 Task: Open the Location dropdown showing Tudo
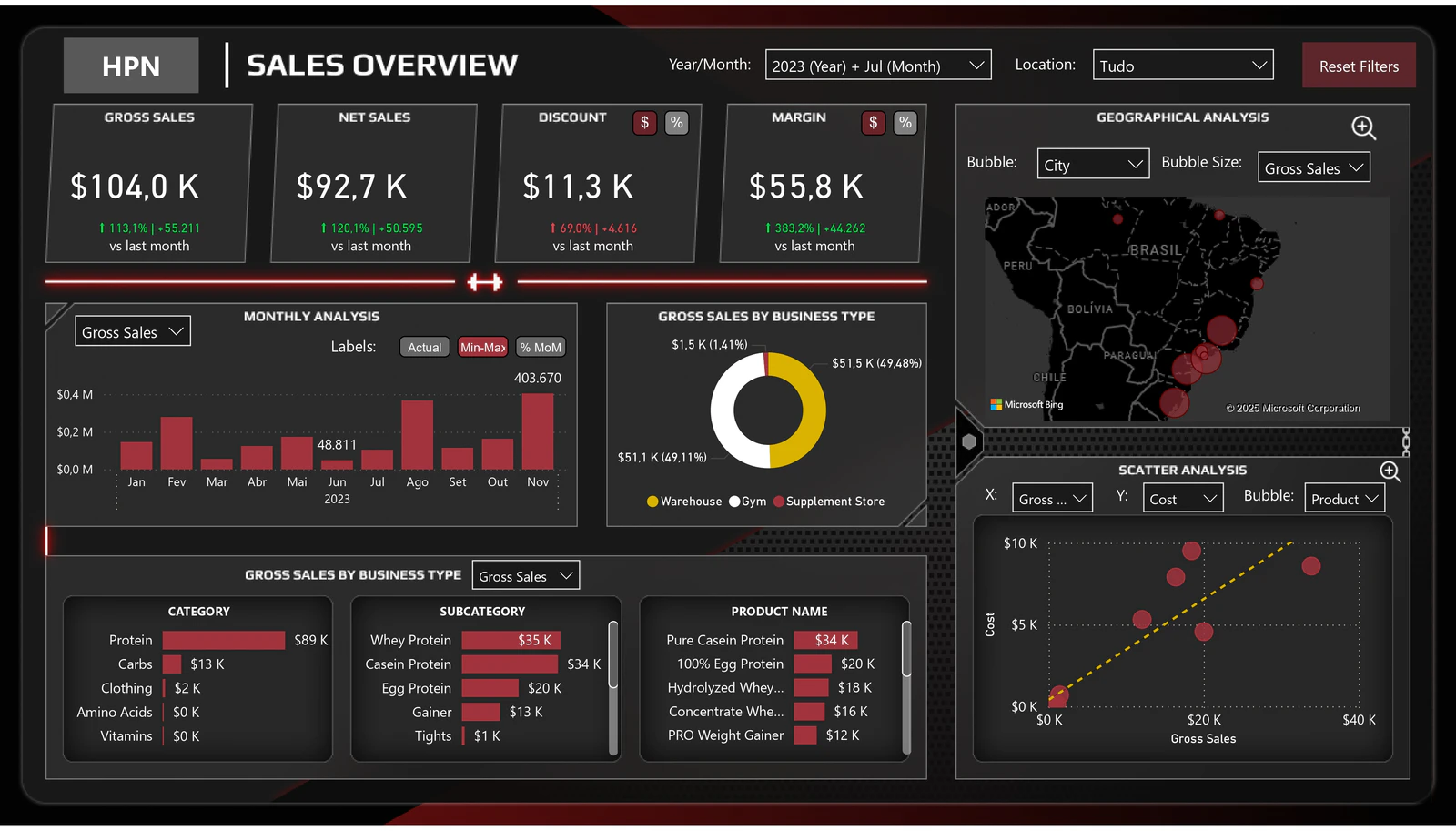[1183, 66]
